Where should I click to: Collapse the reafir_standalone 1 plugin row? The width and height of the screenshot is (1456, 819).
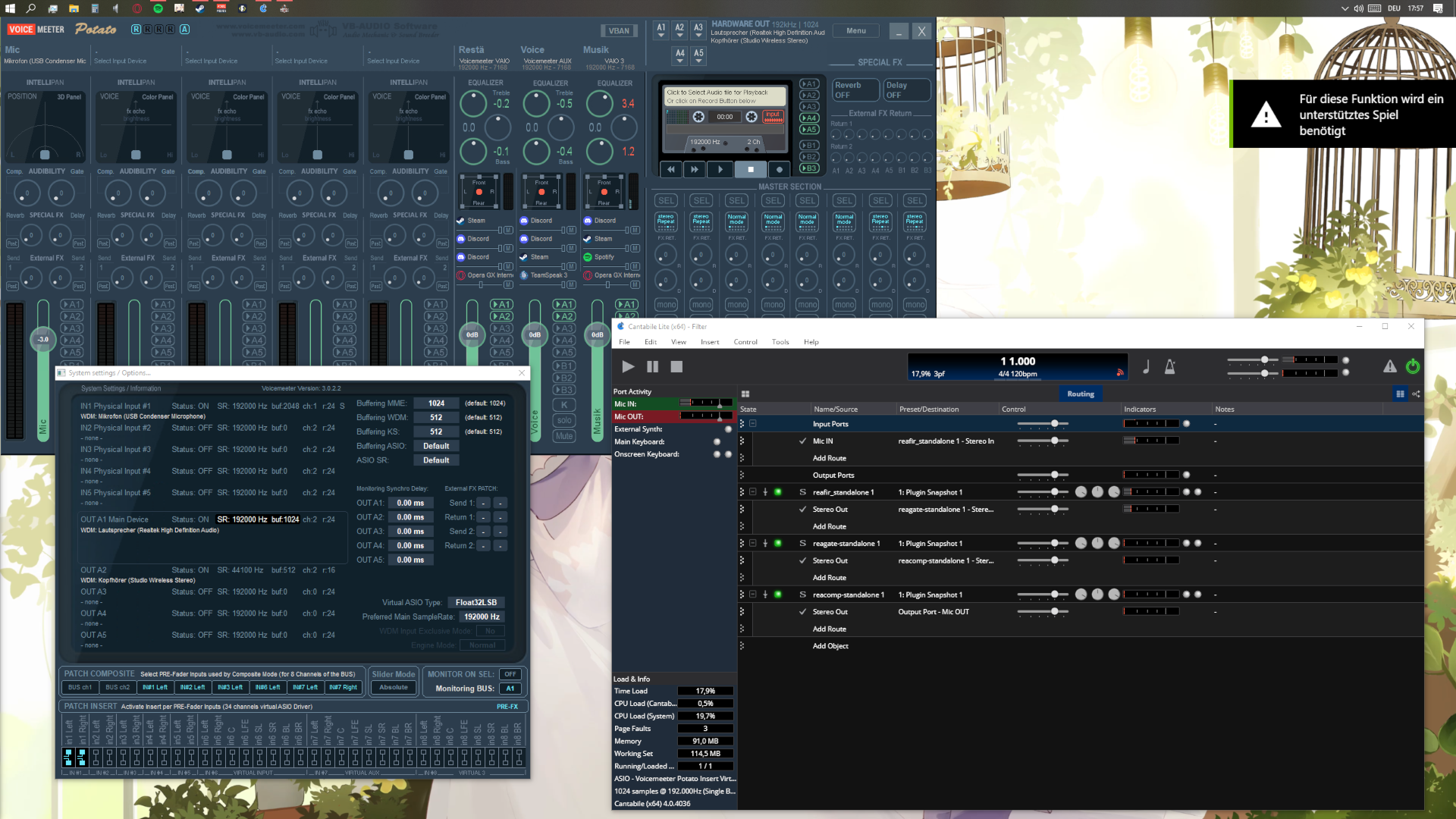(753, 492)
